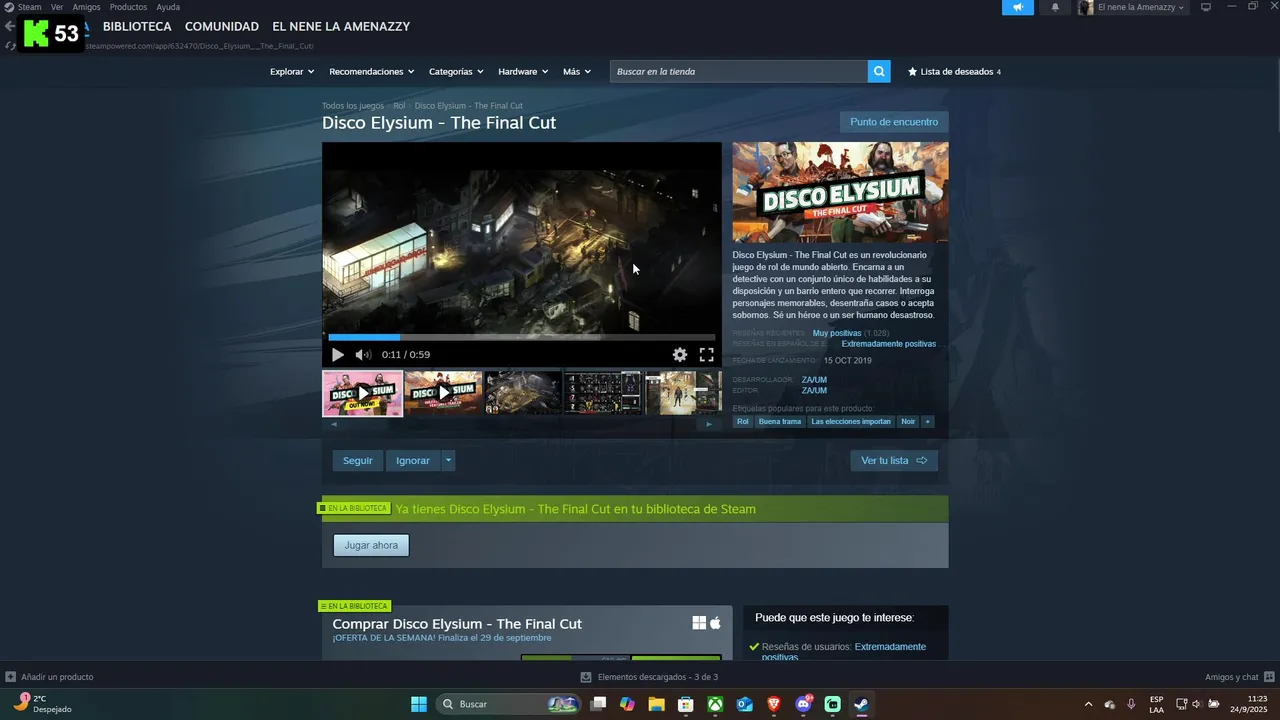Image resolution: width=1280 pixels, height=720 pixels.
Task: Click the Buscar en la tienda field
Action: click(739, 71)
